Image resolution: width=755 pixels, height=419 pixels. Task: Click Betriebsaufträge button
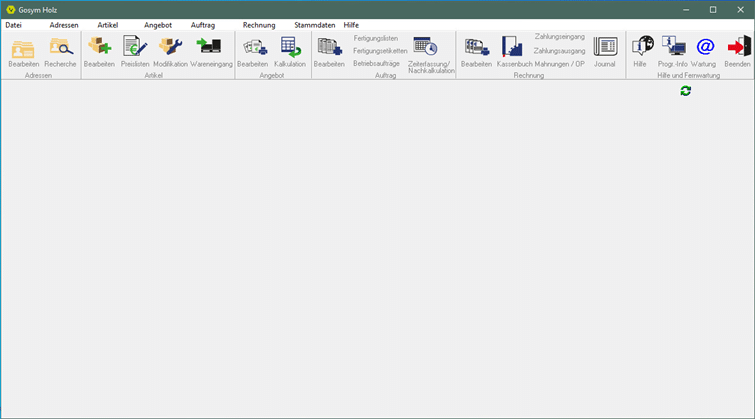[x=376, y=63]
